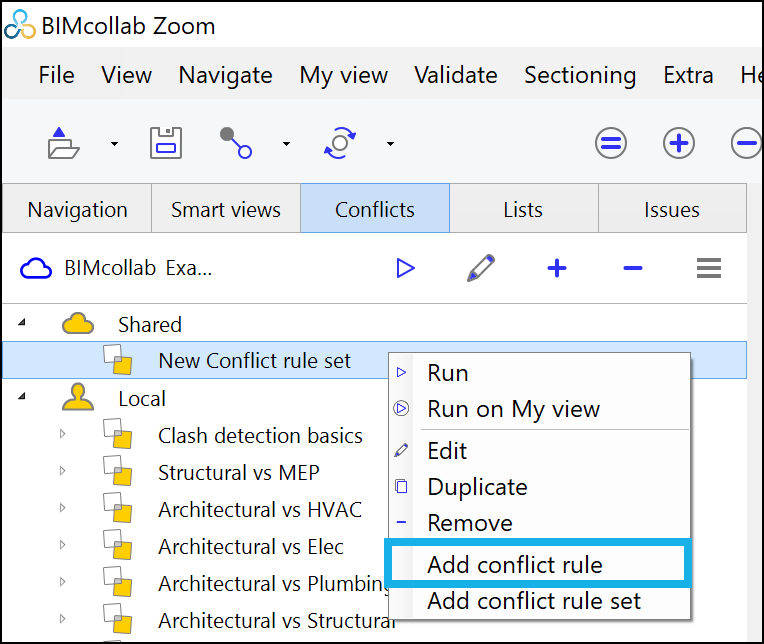
Task: Expand Clash detection basics rule set
Action: click(x=62, y=434)
